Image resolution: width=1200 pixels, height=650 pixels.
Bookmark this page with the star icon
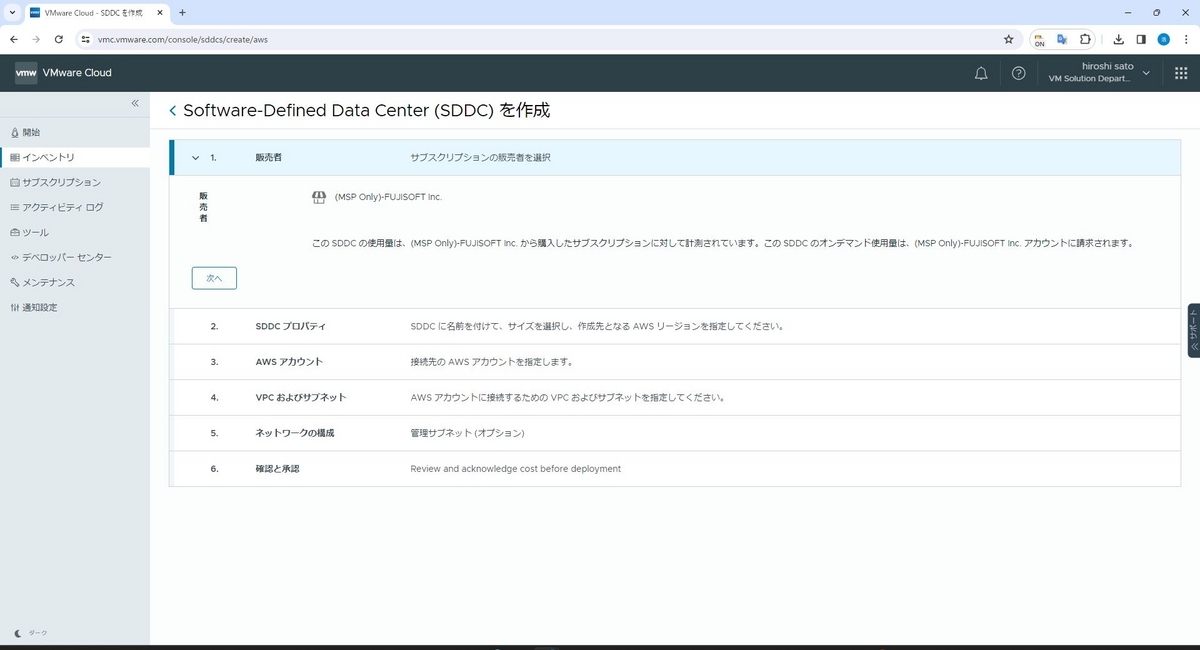click(x=1008, y=39)
